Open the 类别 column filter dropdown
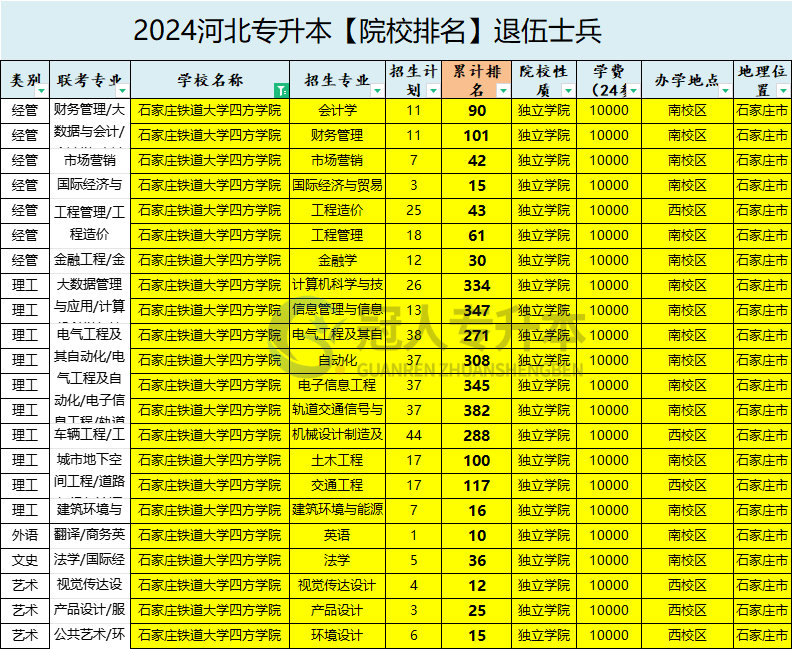This screenshot has height=649, width=792. click(x=45, y=90)
